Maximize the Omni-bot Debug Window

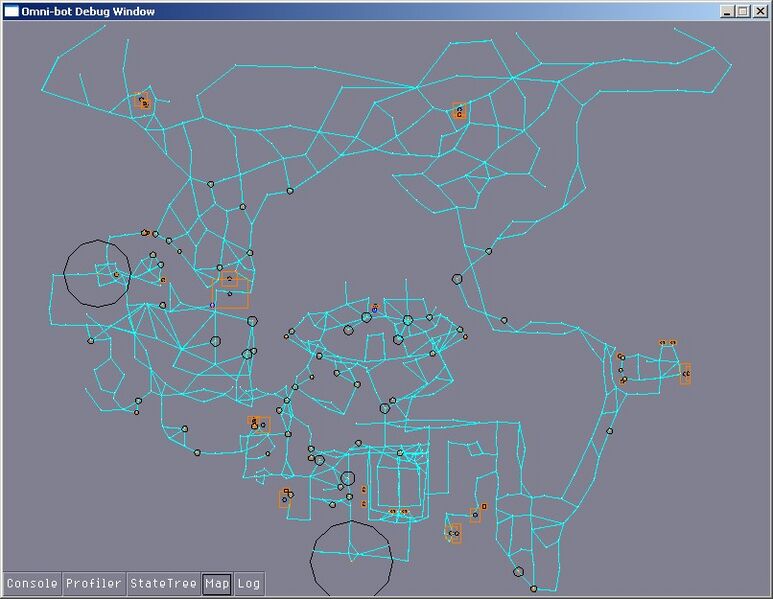[x=742, y=11]
